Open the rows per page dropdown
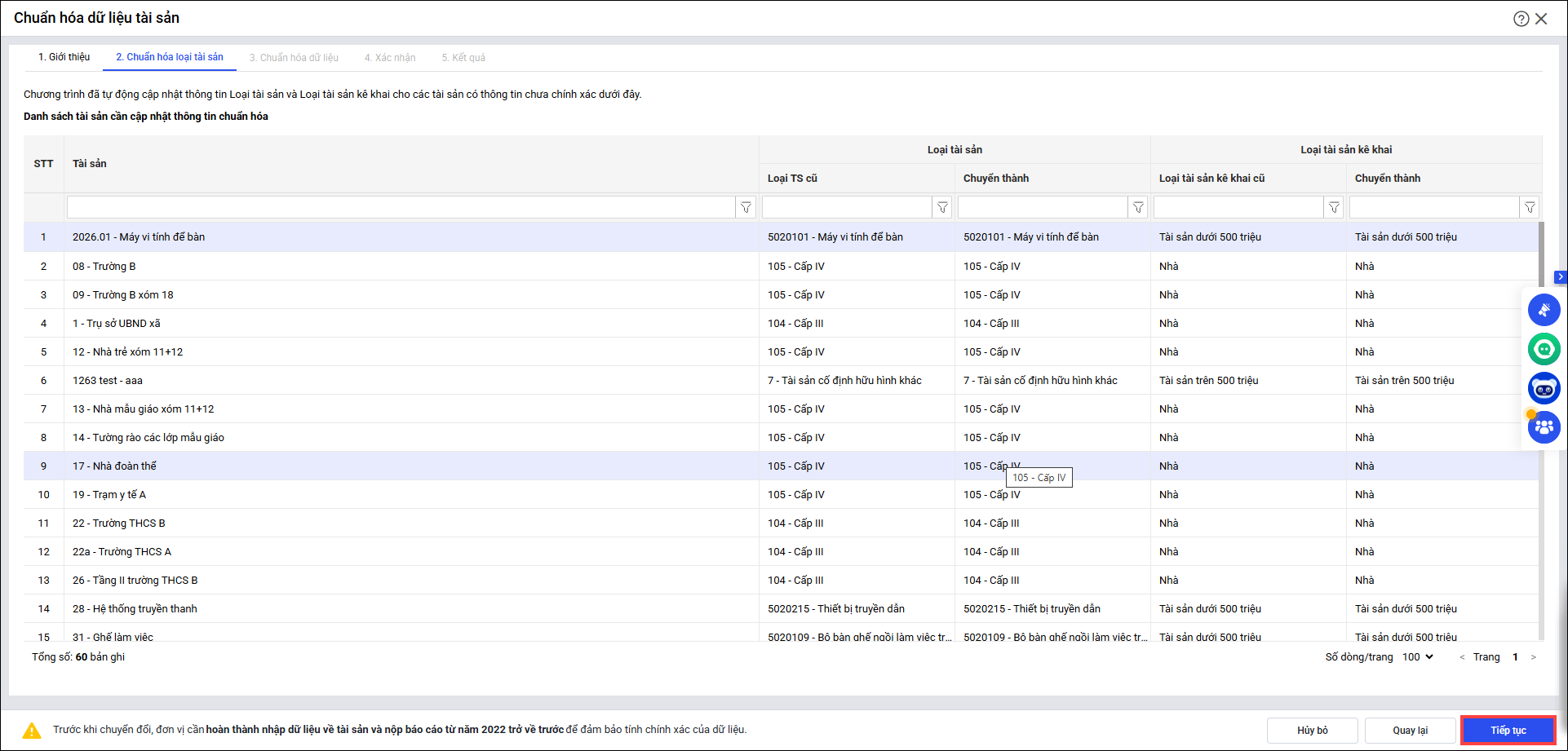Screen dimensions: 1568x751 tap(1418, 657)
